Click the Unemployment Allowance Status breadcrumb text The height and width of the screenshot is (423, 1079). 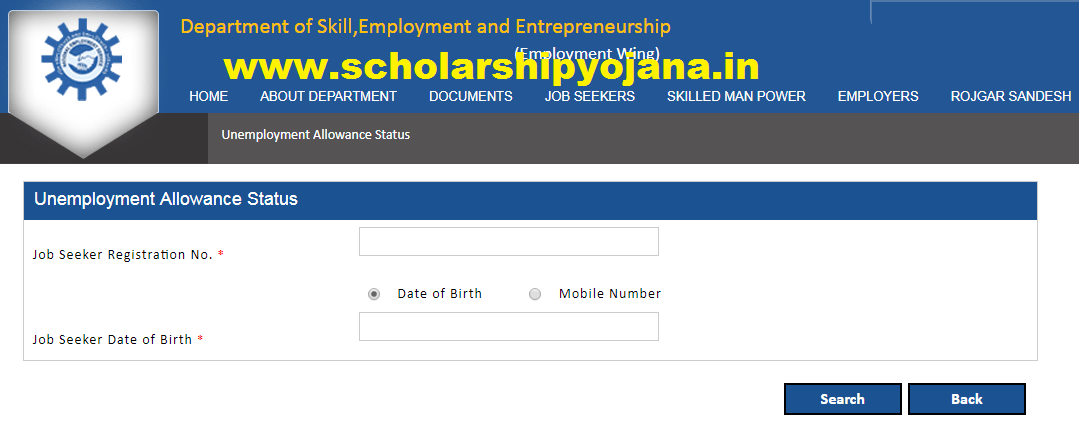[x=315, y=135]
